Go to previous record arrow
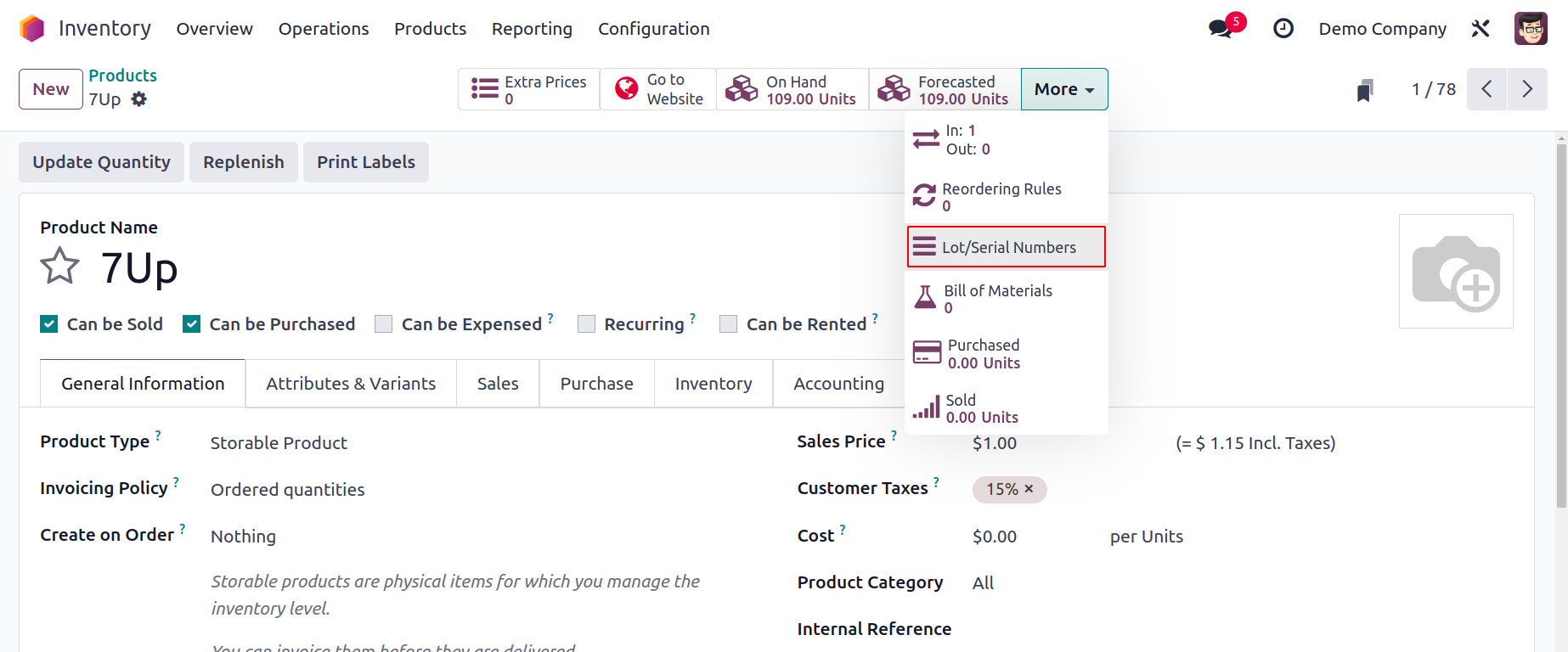This screenshot has width=1568, height=652. coord(1487,89)
